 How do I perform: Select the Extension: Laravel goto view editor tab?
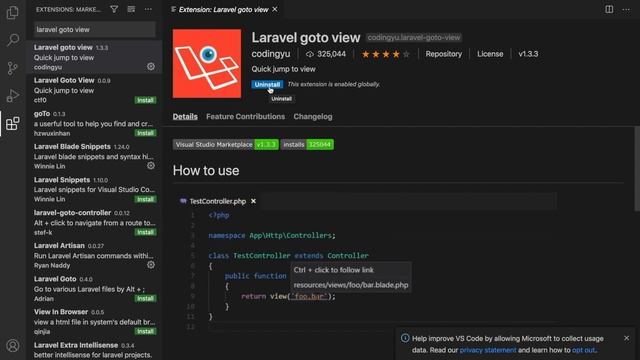223,9
